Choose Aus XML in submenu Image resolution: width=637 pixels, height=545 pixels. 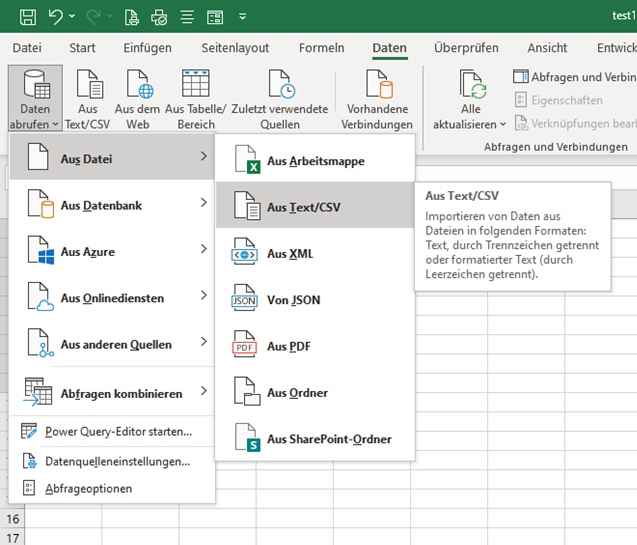pos(315,251)
